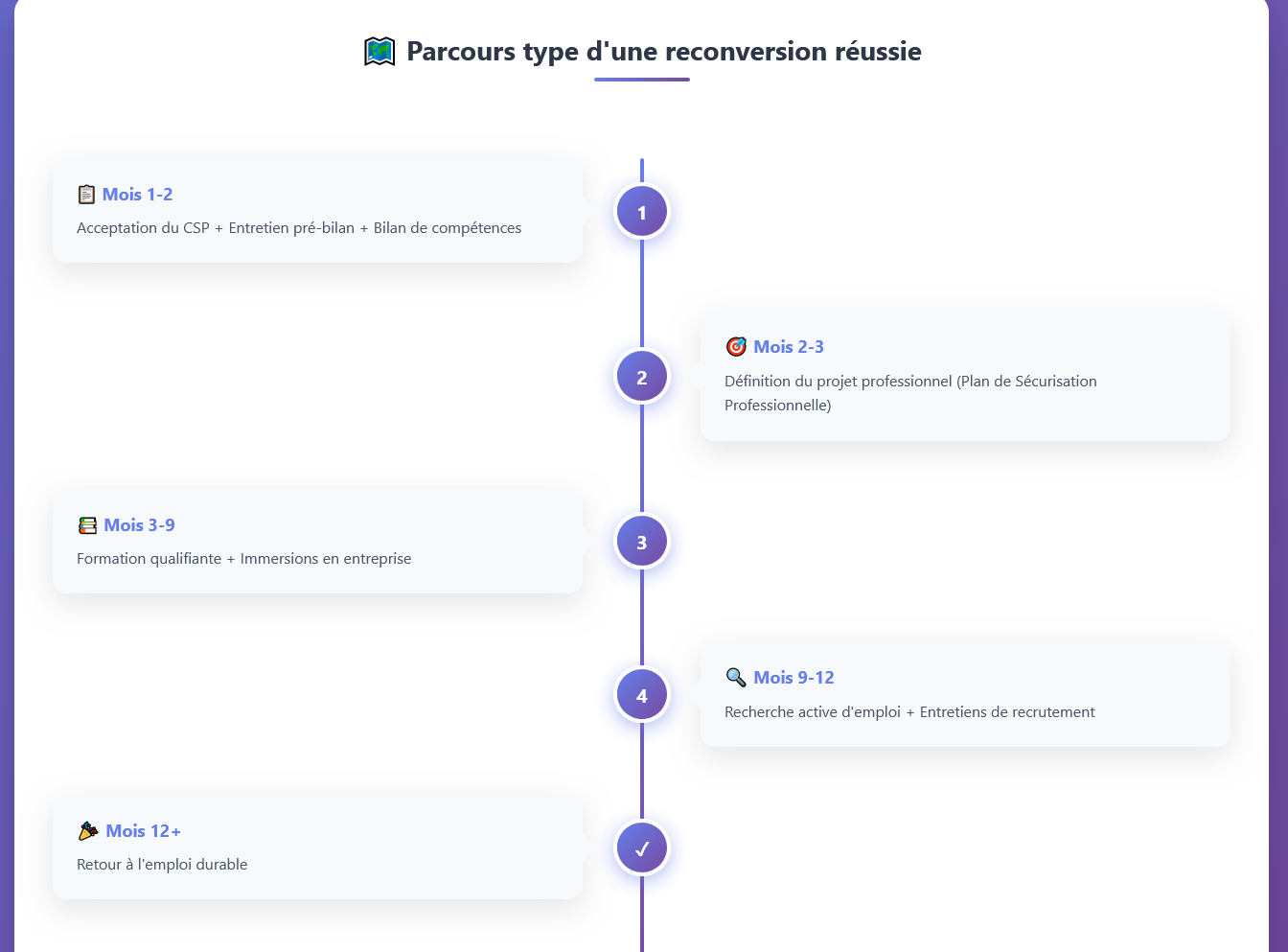Select timeline step marker number 3
Screen dimensions: 1288x952
pyautogui.click(x=642, y=542)
